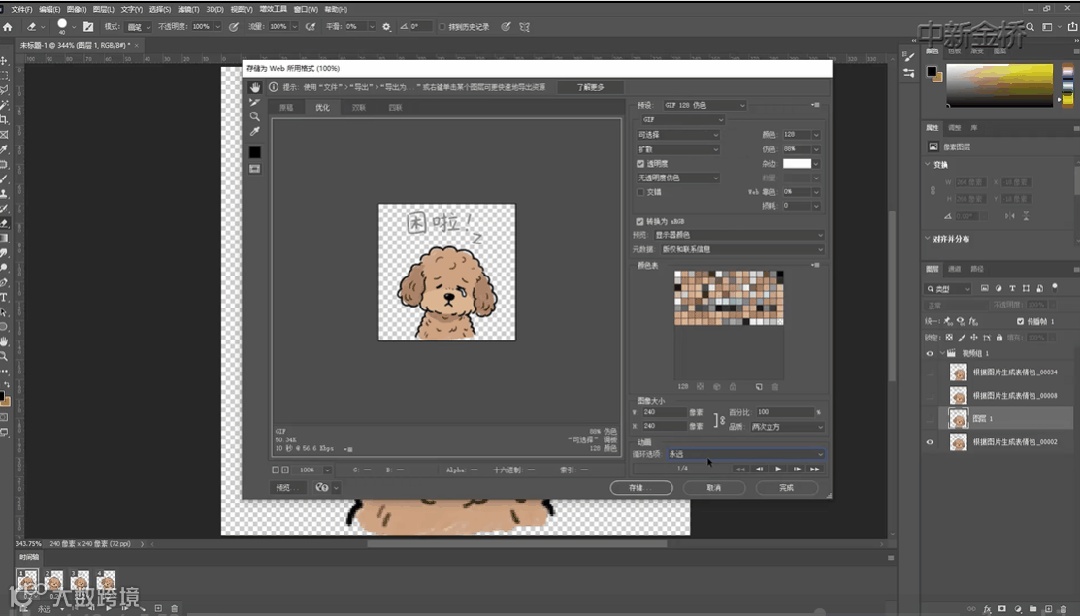Click the 预览 browser preview button

pyautogui.click(x=289, y=487)
